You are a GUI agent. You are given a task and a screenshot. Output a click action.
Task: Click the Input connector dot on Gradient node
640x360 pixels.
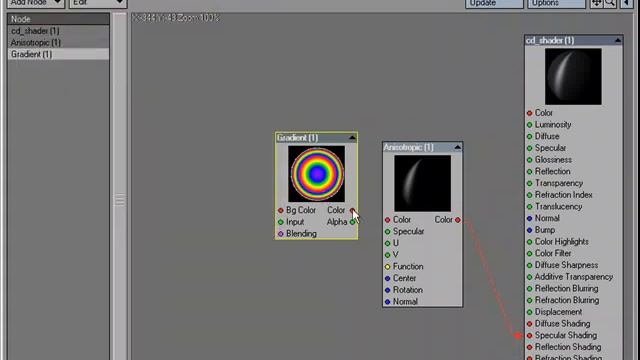(x=280, y=222)
